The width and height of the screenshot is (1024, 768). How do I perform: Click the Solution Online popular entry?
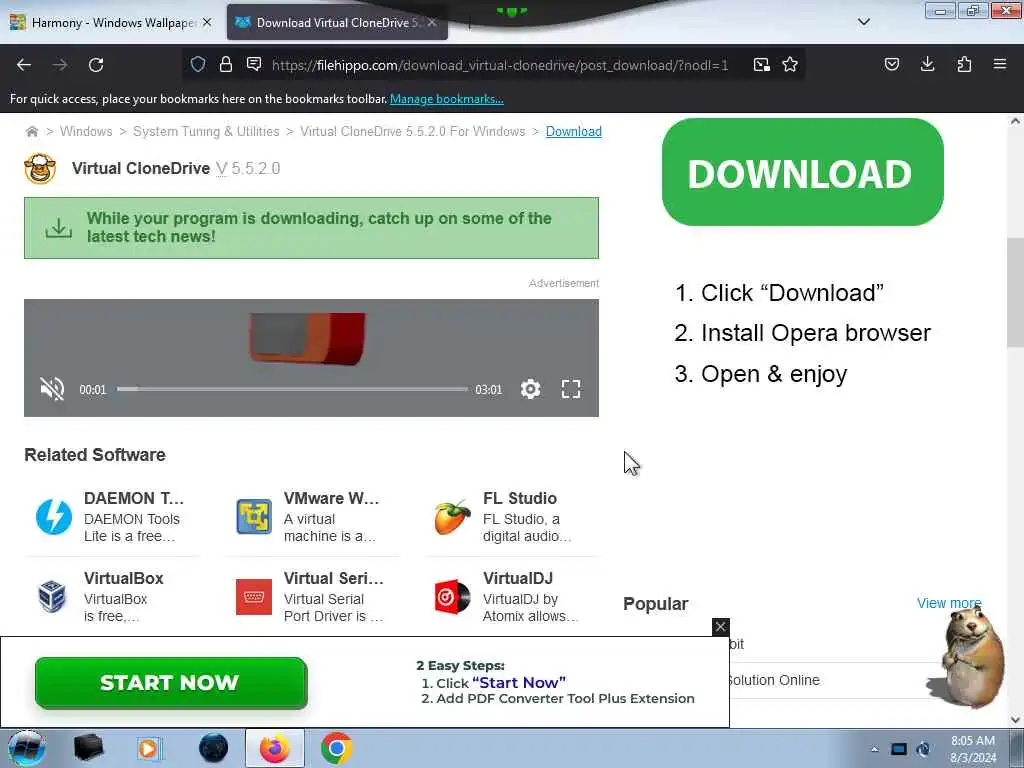(775, 680)
